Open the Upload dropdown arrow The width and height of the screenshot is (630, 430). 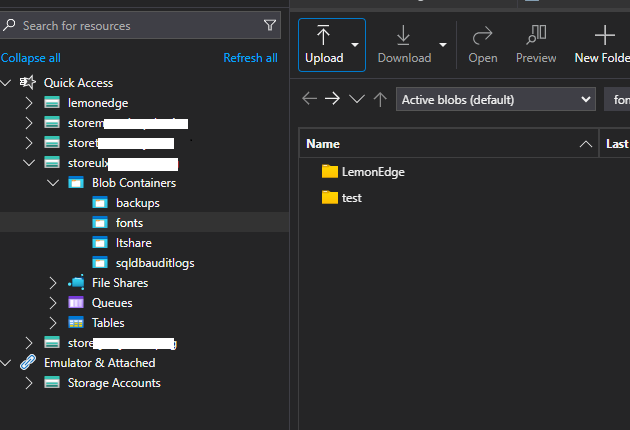tap(355, 45)
